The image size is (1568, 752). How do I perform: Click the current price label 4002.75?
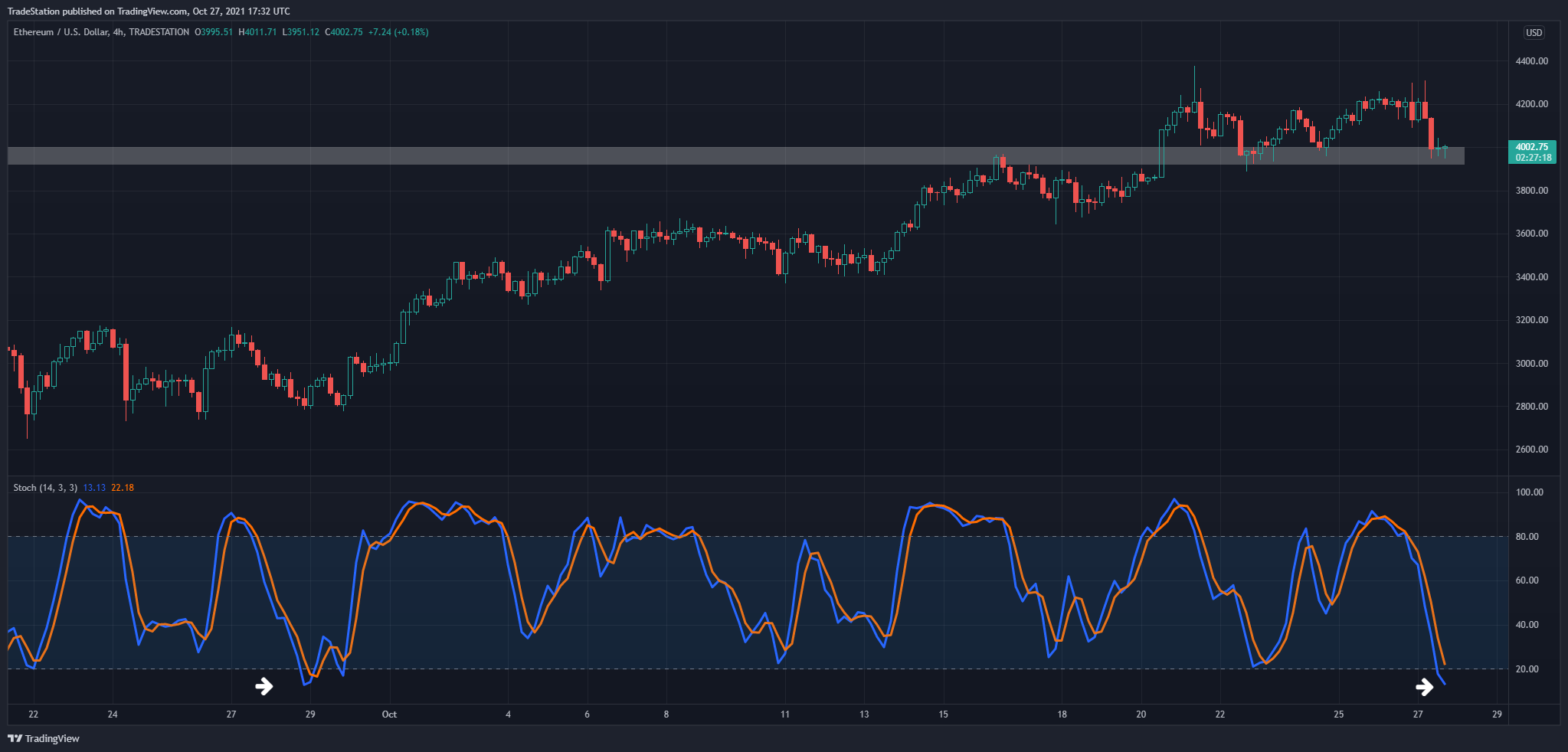coord(1531,146)
